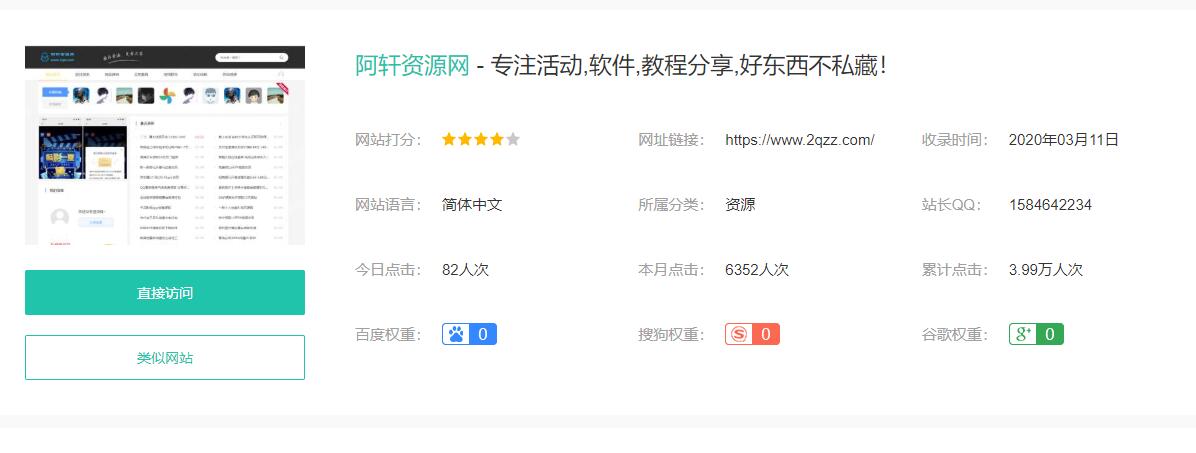The width and height of the screenshot is (1196, 453).
Task: Click the 直接访问 button
Action: (x=165, y=293)
